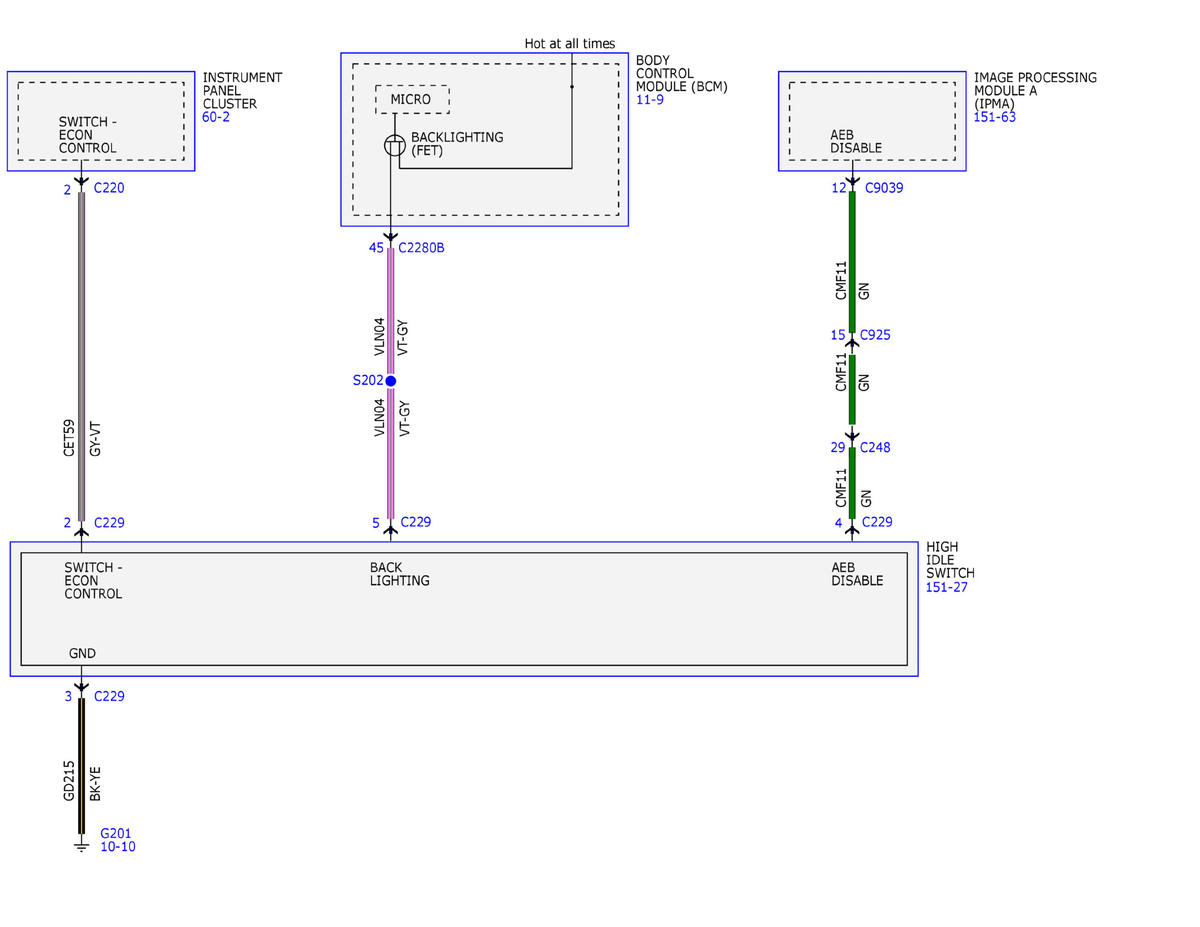Click the AEB DISABLE box in IPMA module
The width and height of the screenshot is (1200, 927).
tap(872, 121)
